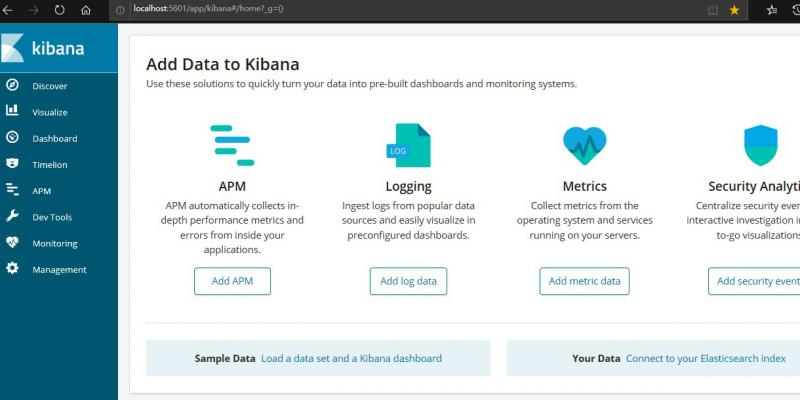Click the Logging file icon
Screen dimensions: 800x400
tap(409, 146)
